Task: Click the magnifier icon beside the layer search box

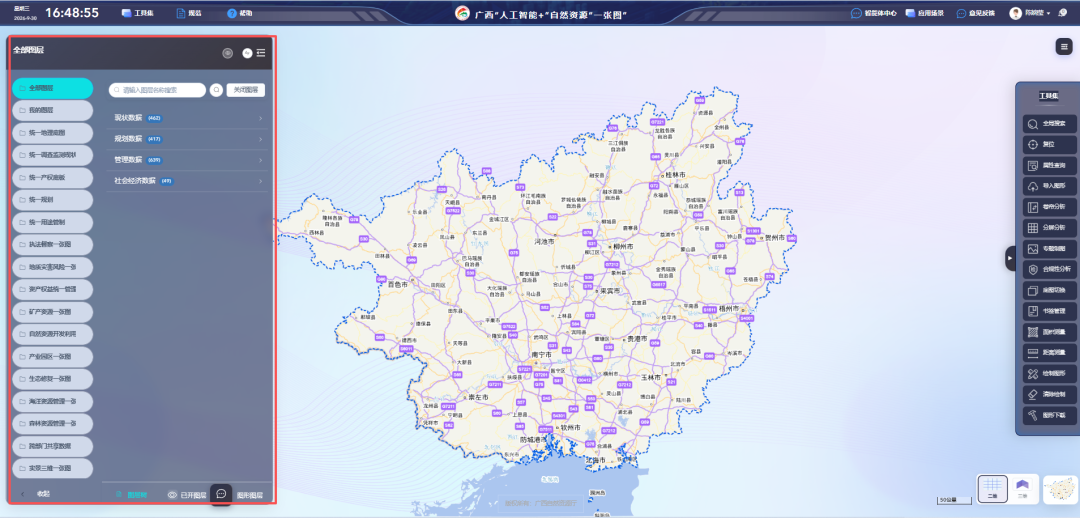Action: pos(216,90)
